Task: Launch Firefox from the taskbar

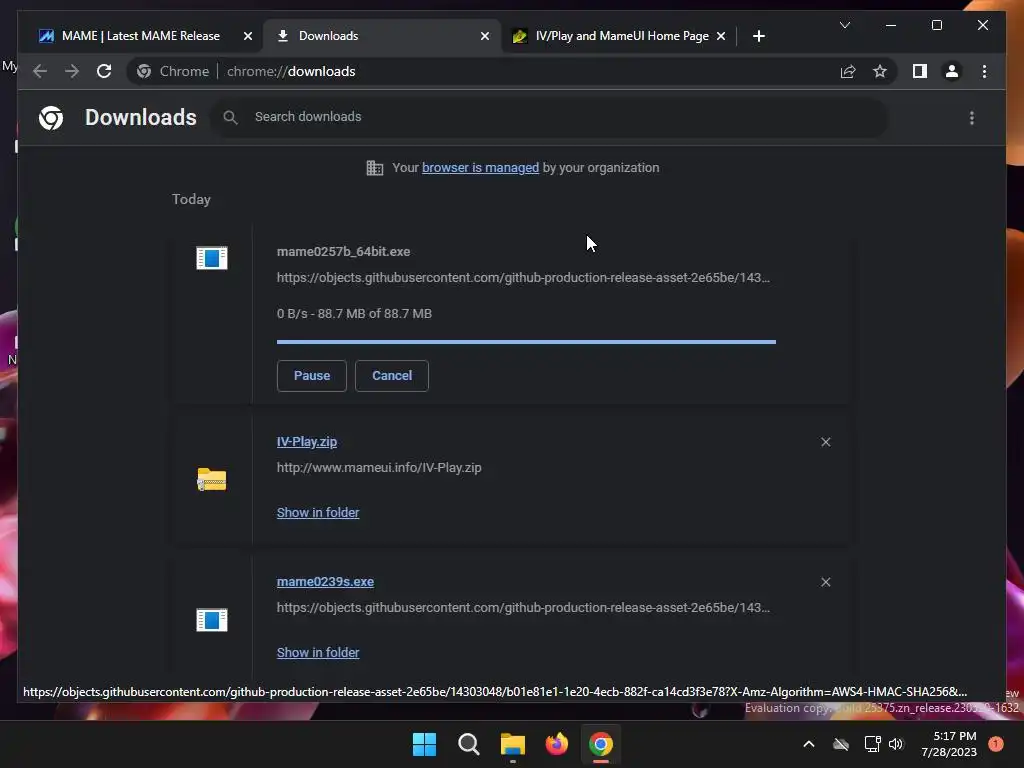Action: point(556,744)
